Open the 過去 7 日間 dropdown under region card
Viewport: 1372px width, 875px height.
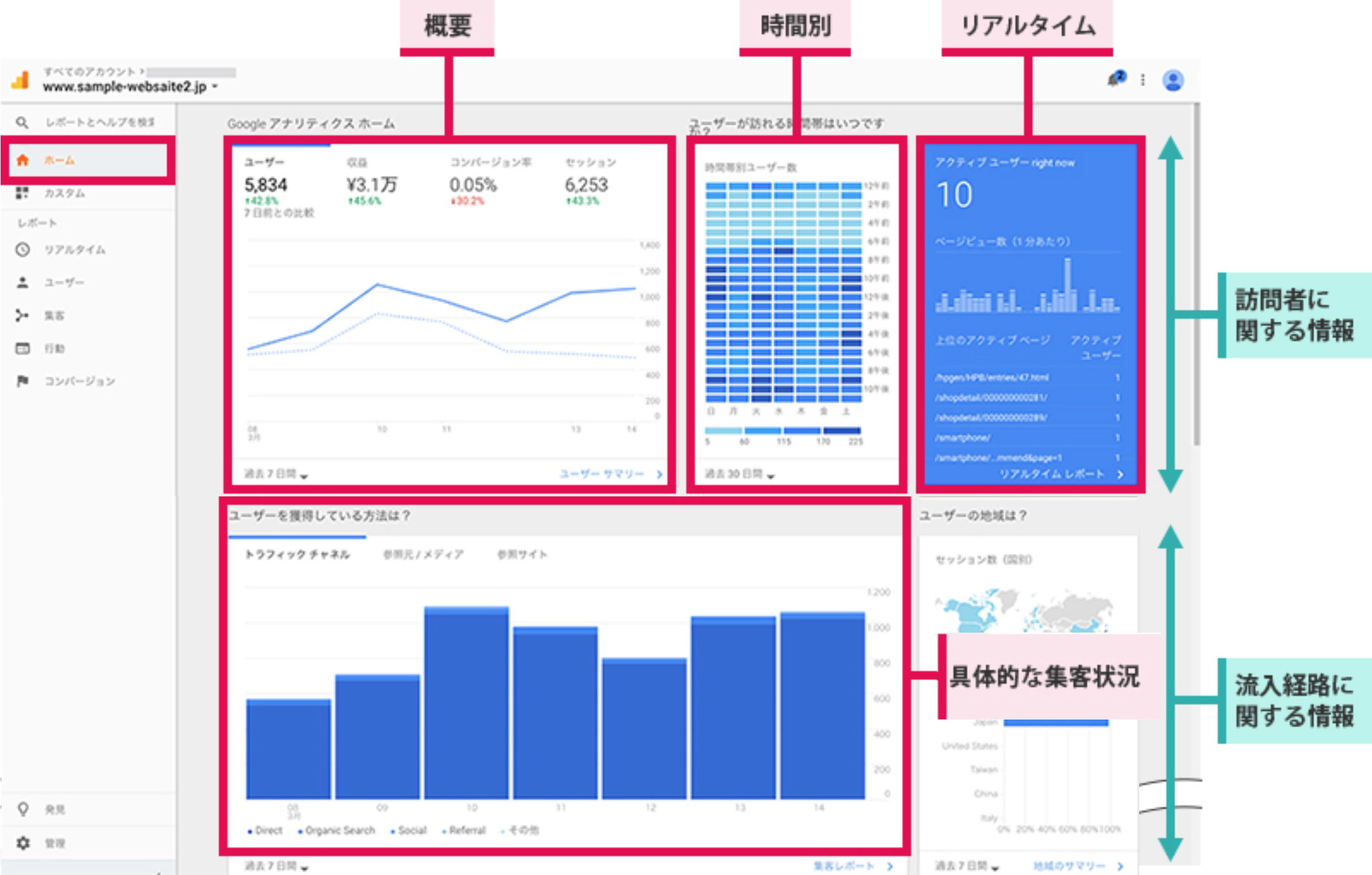click(x=967, y=866)
